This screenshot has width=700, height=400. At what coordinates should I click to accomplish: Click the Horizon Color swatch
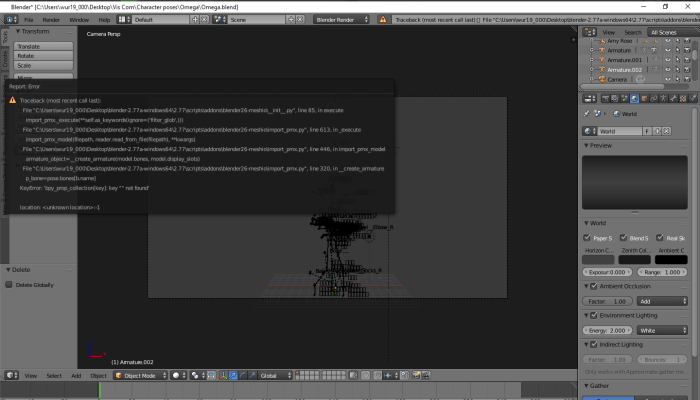(598, 260)
